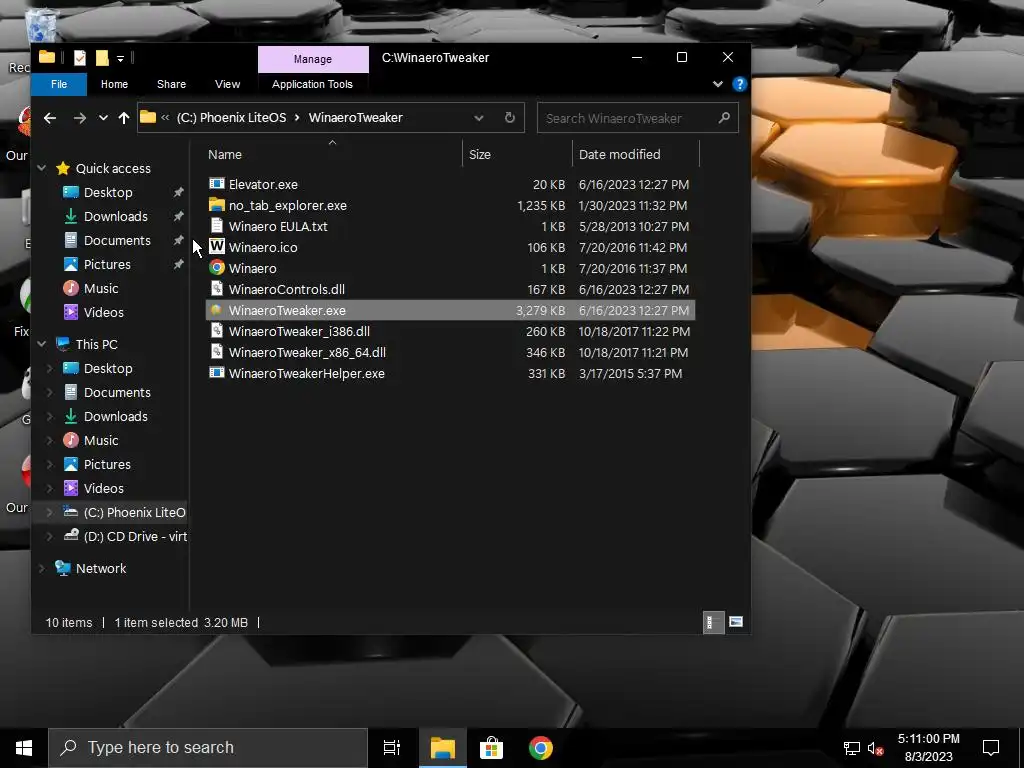Viewport: 1024px width, 768px height.
Task: Click the Search WinaeroTweaker field
Action: pyautogui.click(x=637, y=118)
